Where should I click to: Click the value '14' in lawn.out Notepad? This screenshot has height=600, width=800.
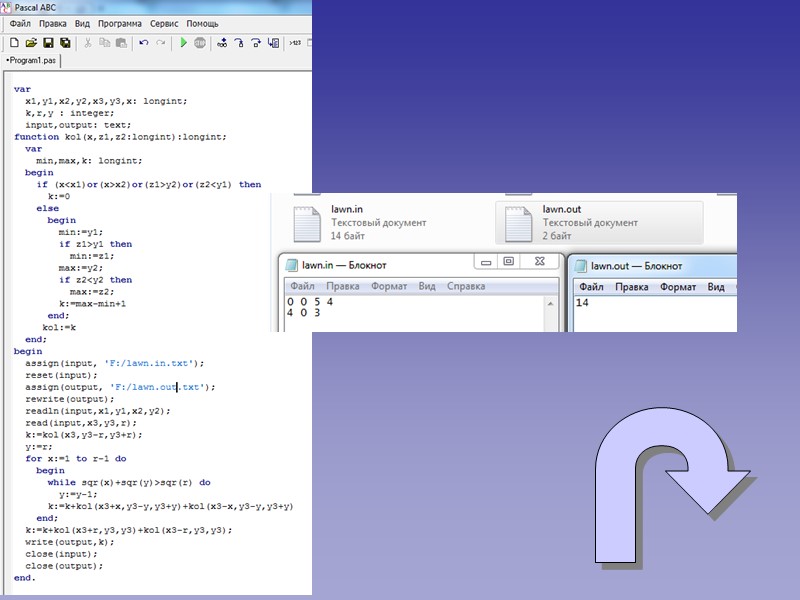click(x=582, y=303)
